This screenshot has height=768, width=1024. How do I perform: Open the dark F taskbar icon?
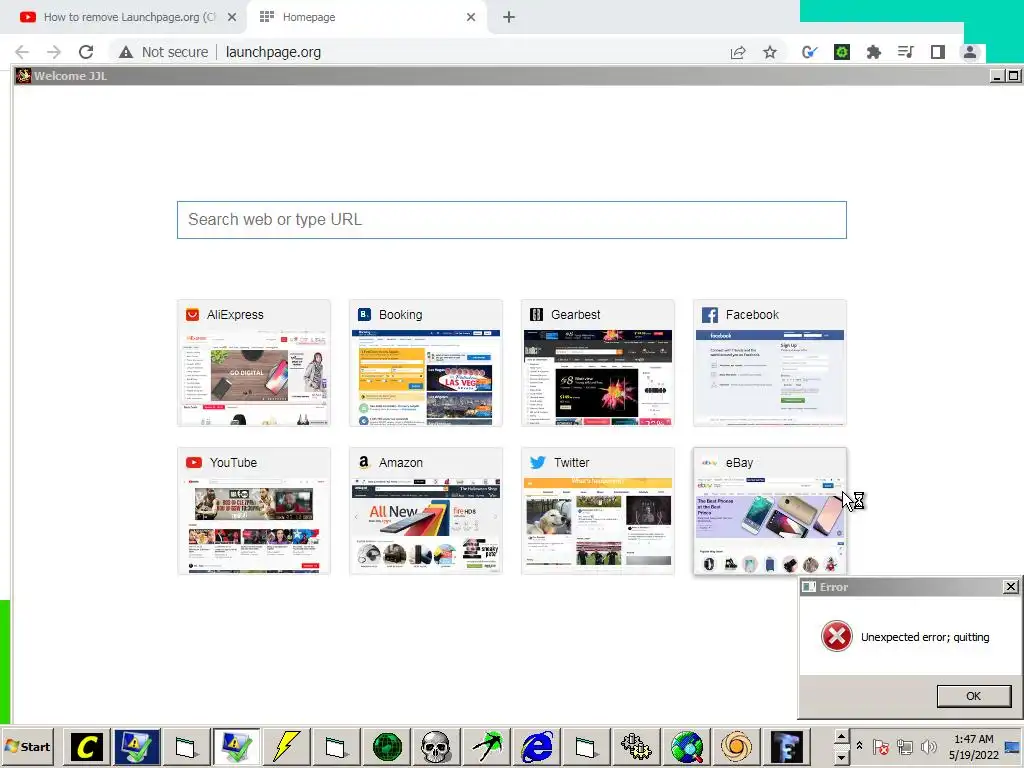tap(787, 746)
